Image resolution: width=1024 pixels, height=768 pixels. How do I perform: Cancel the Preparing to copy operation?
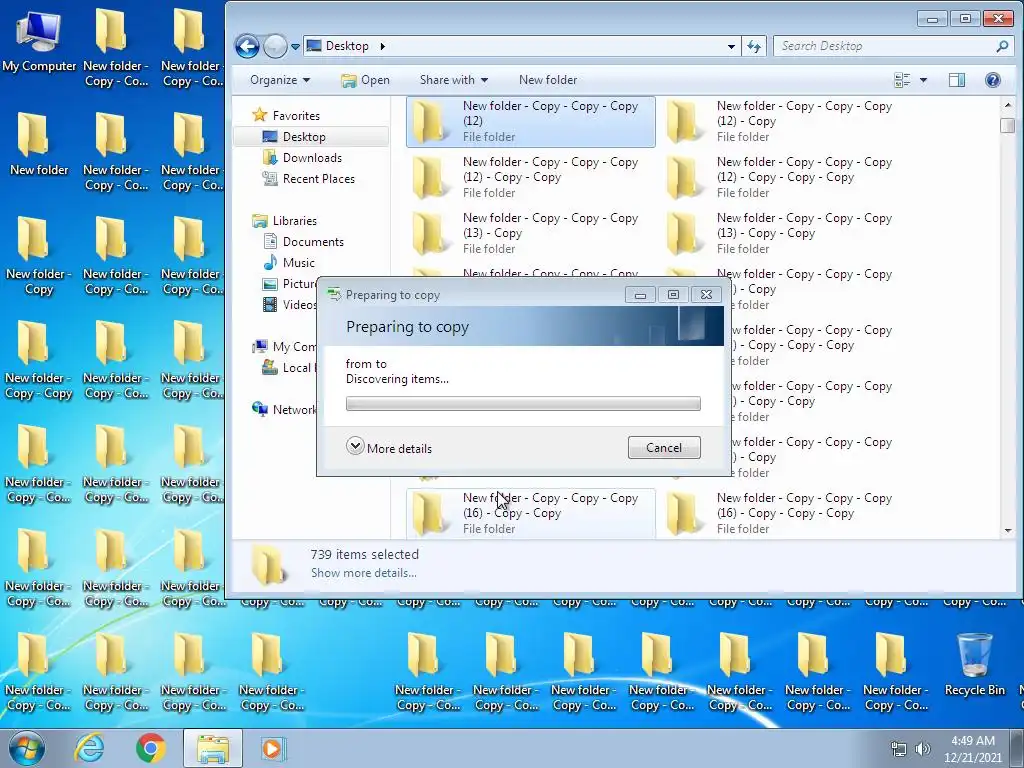[664, 447]
